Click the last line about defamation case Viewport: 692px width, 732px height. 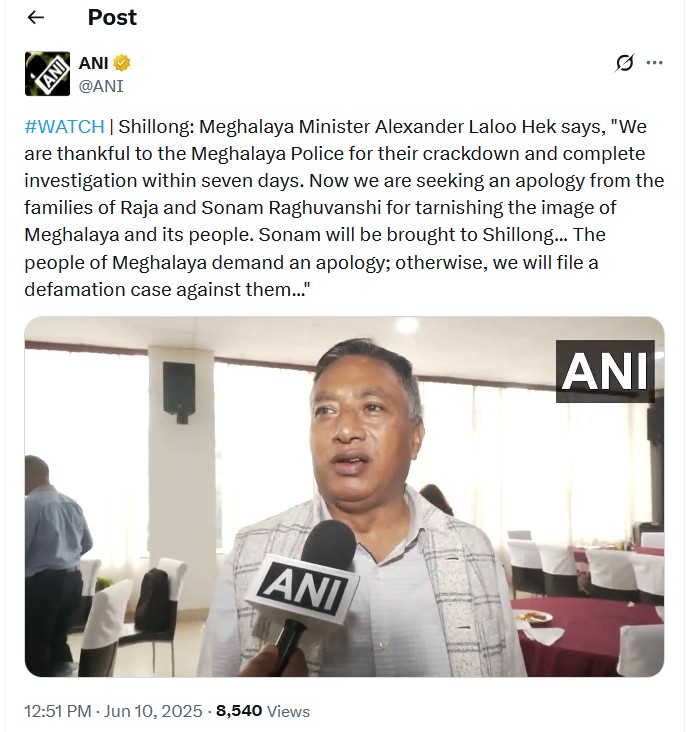point(167,289)
